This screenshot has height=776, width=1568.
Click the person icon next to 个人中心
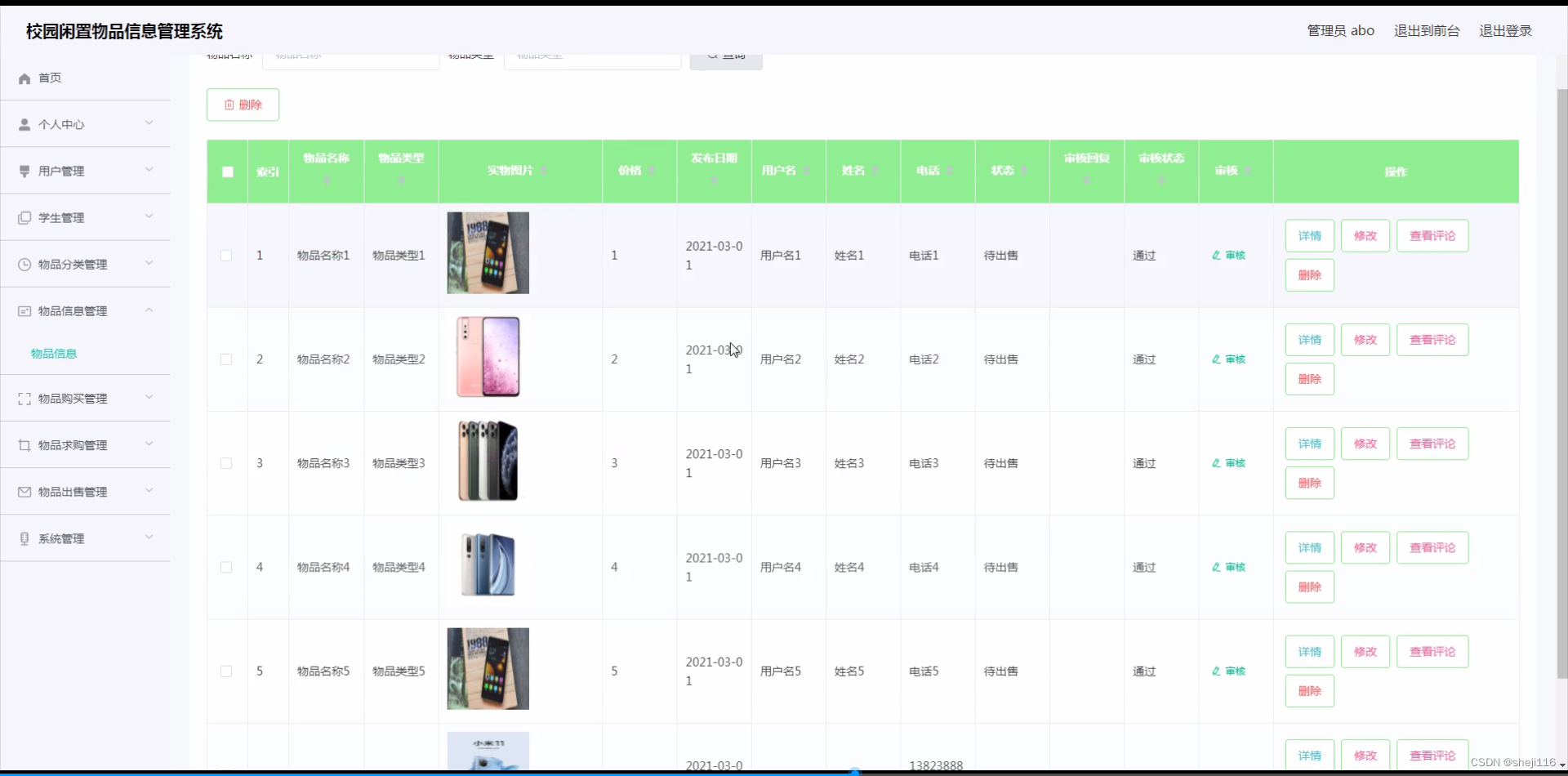click(24, 124)
